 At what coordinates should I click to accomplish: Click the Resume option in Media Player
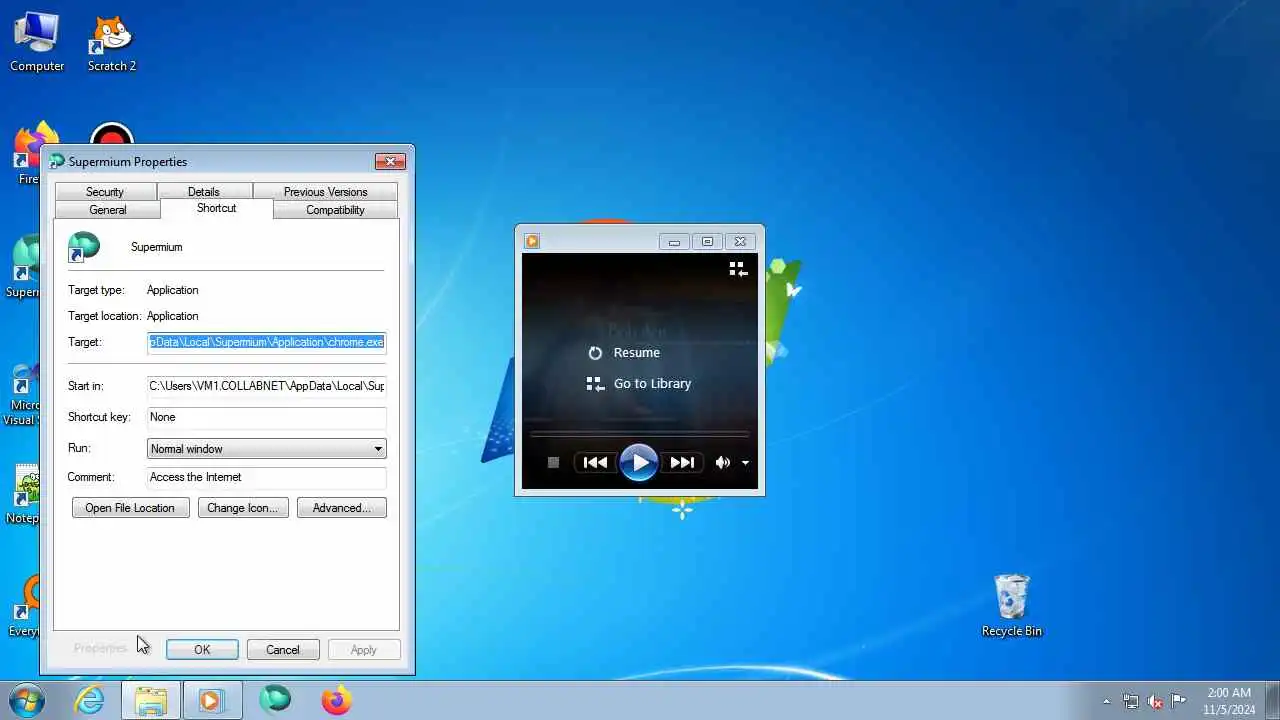[637, 353]
